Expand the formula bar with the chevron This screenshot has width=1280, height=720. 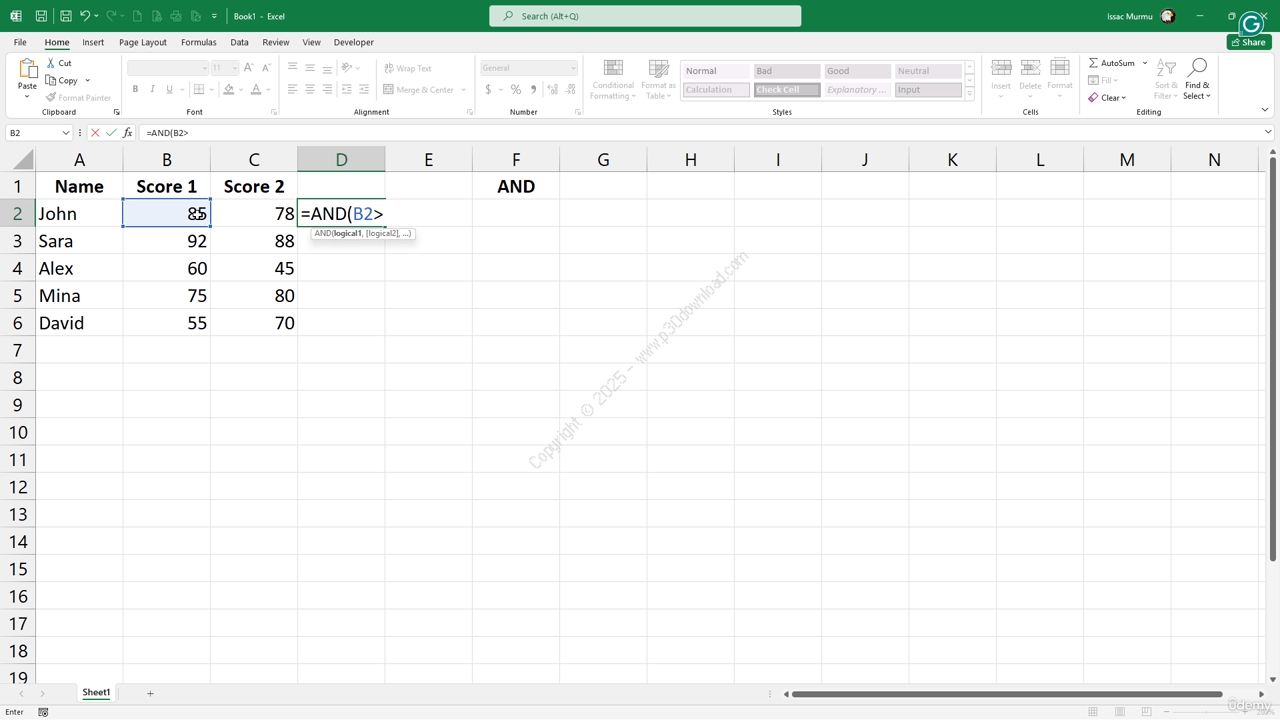[1268, 133]
